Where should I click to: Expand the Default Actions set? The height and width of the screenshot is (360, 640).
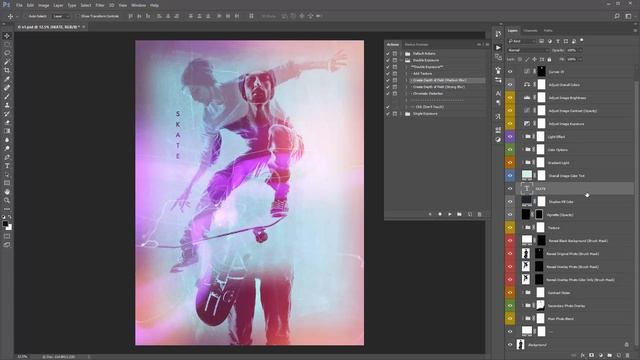402,53
